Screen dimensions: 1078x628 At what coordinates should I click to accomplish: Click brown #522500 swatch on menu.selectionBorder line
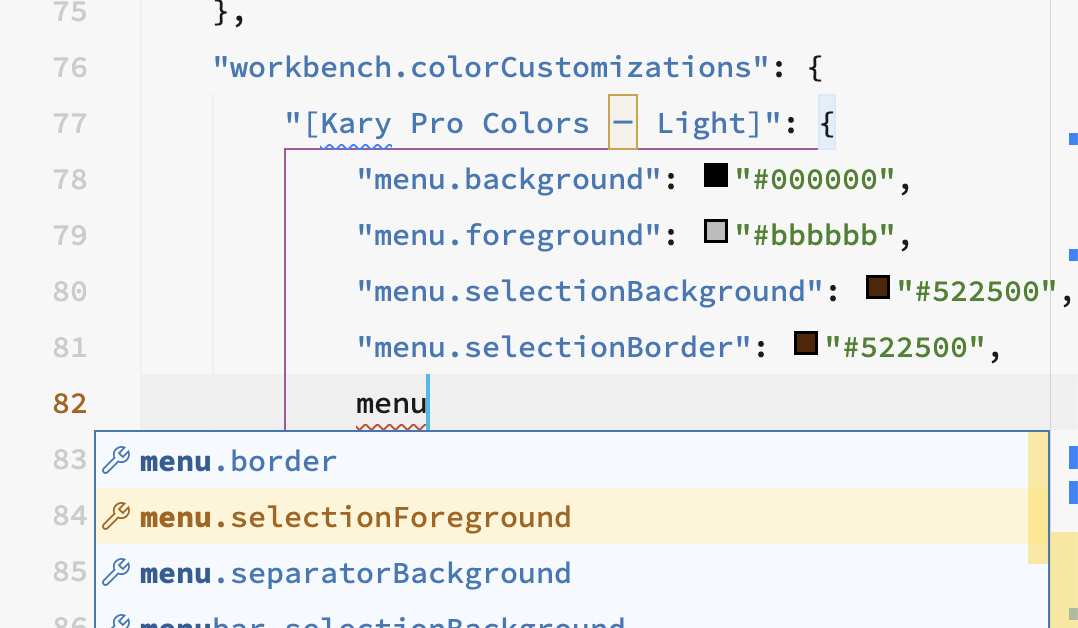click(x=807, y=344)
